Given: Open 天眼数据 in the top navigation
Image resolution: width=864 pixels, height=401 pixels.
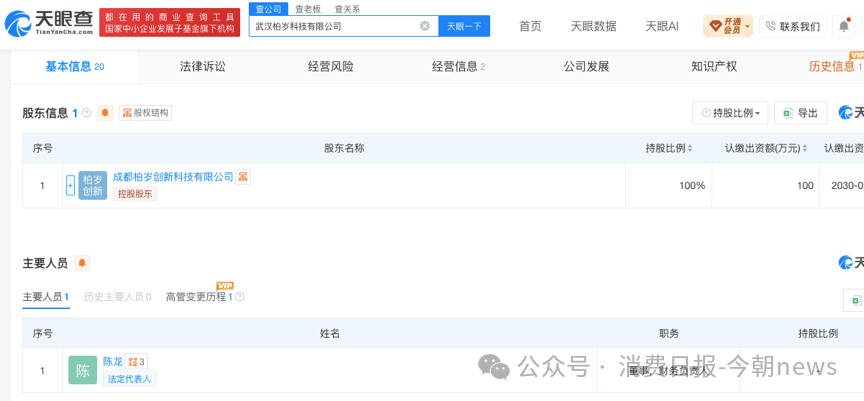Looking at the screenshot, I should 593,26.
